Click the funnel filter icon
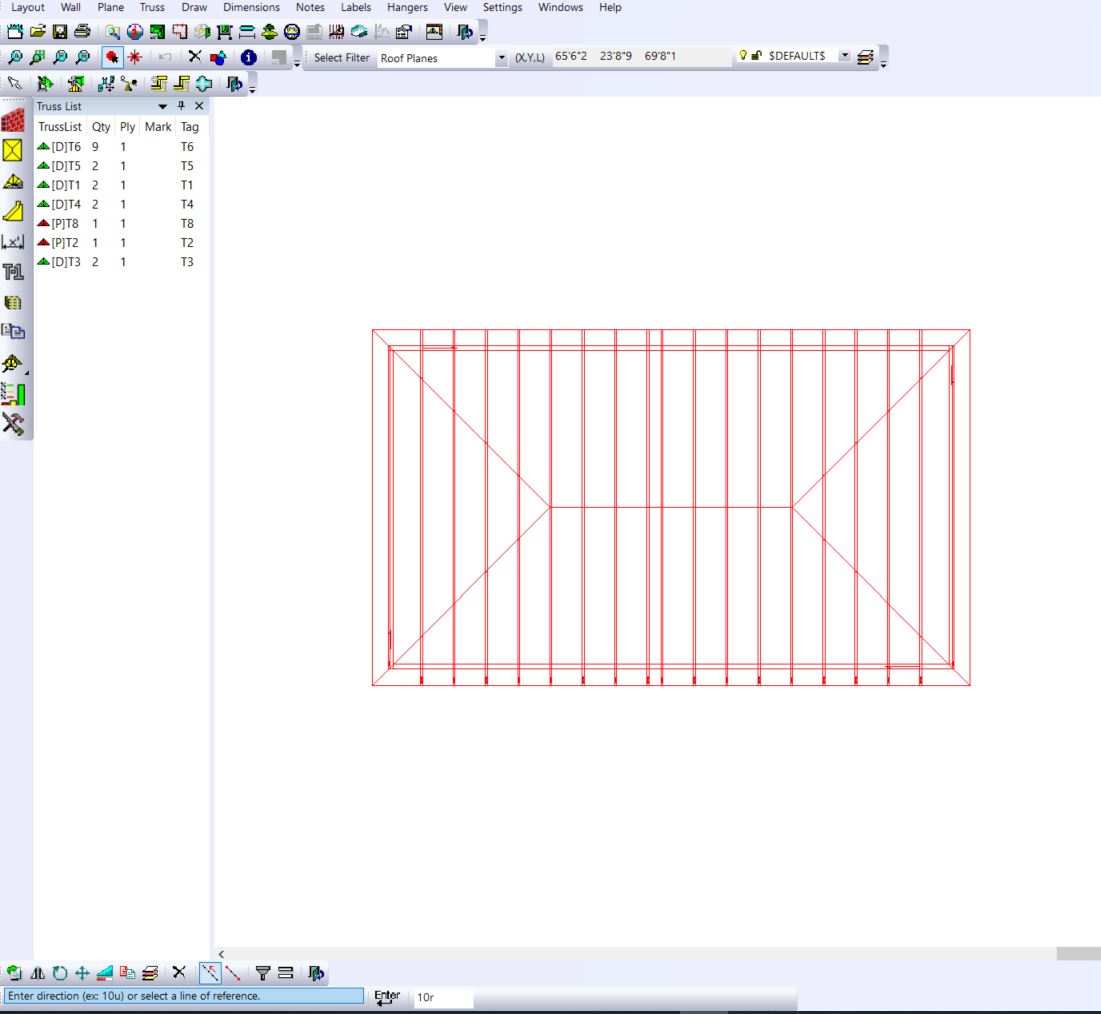 (x=263, y=972)
